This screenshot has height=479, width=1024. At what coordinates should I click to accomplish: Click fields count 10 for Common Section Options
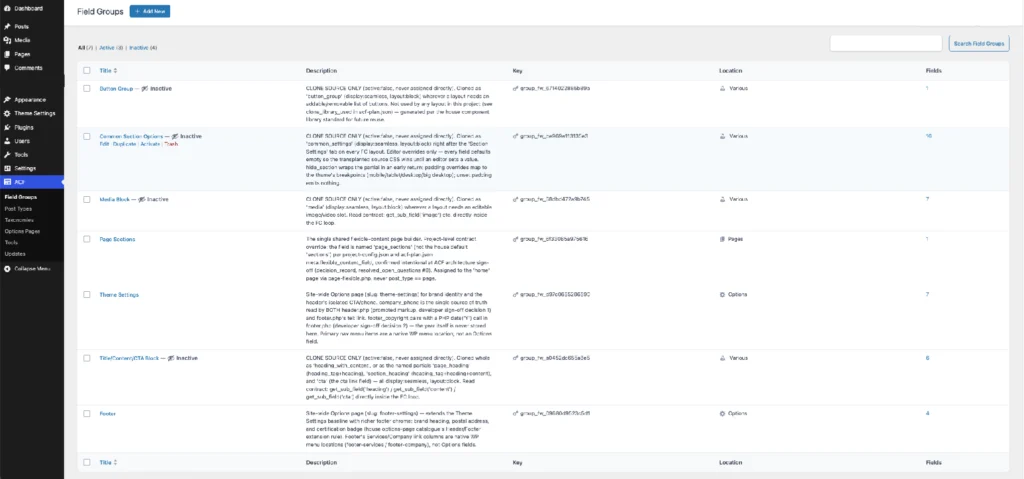(929, 137)
